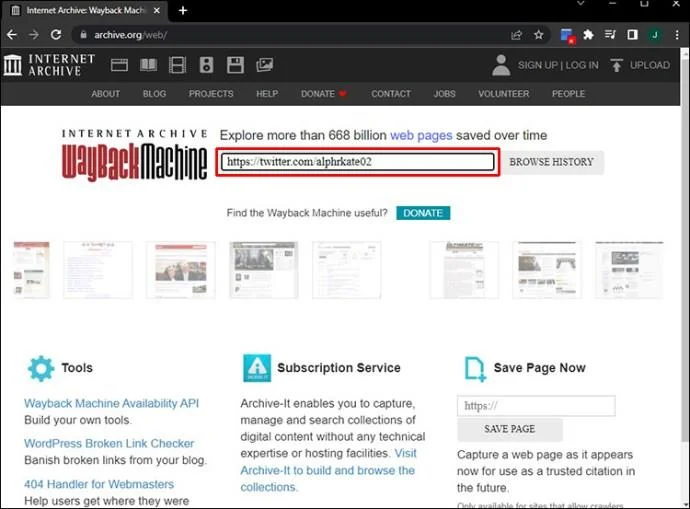Click the SAVE PAGE button
Viewport: 690px width, 509px height.
pyautogui.click(x=510, y=429)
